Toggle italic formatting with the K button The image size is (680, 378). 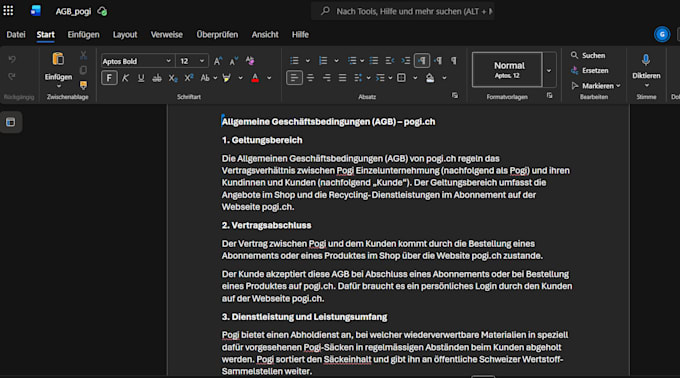pos(125,78)
